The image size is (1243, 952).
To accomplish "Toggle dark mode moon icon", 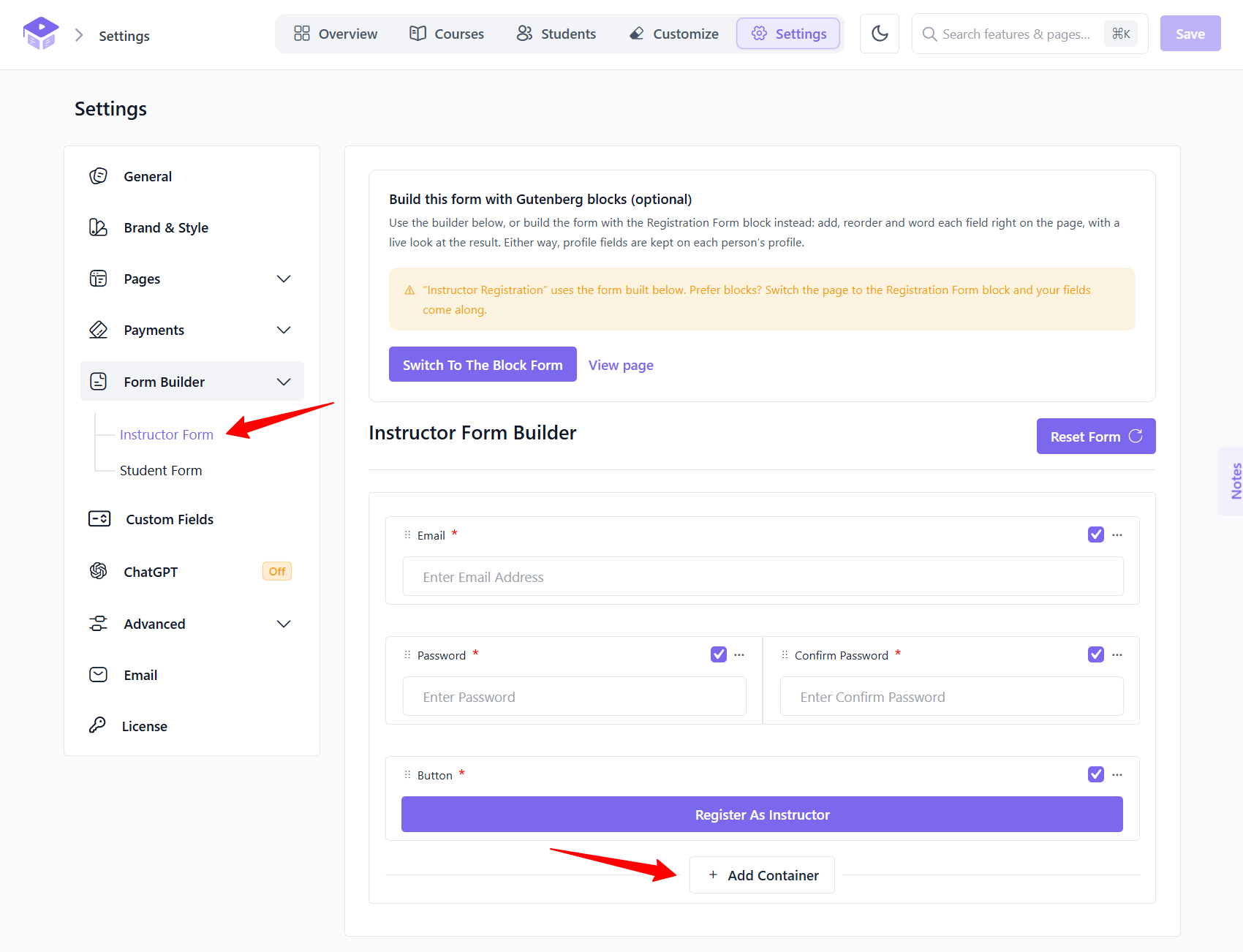I will [x=880, y=34].
